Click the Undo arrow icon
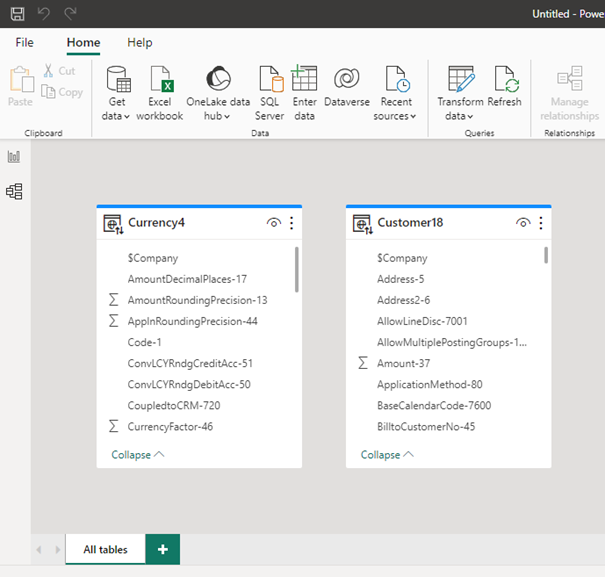Viewport: 605px width, 577px height. click(44, 14)
